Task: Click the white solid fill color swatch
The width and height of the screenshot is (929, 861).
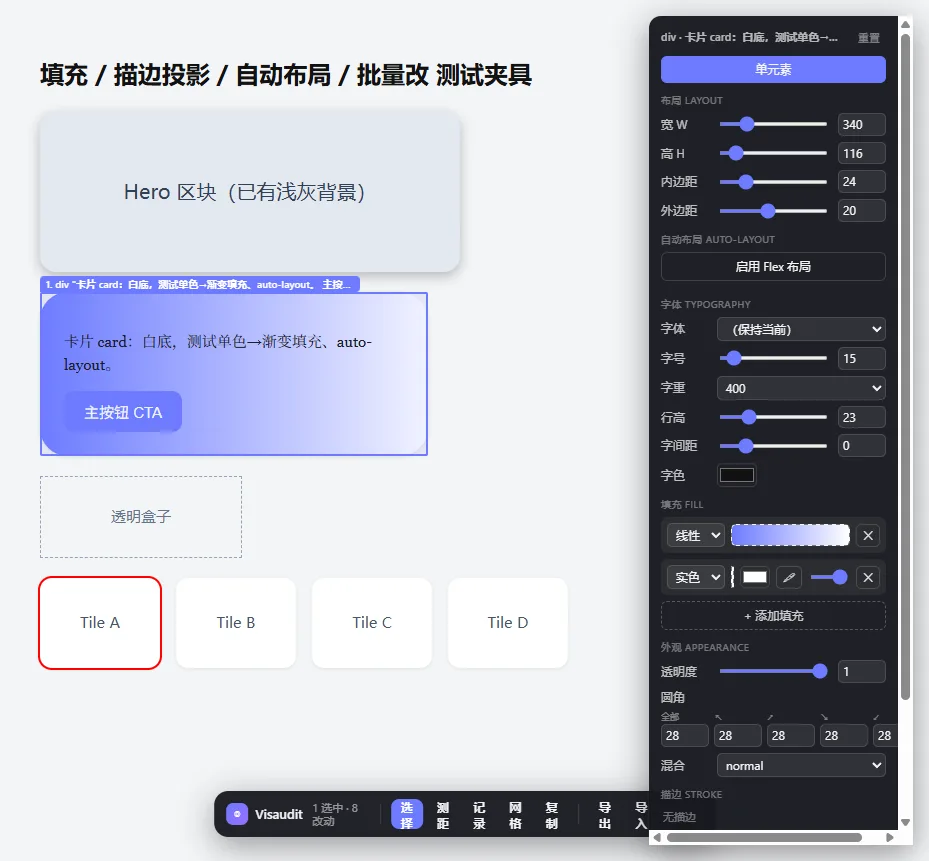Action: click(x=754, y=577)
